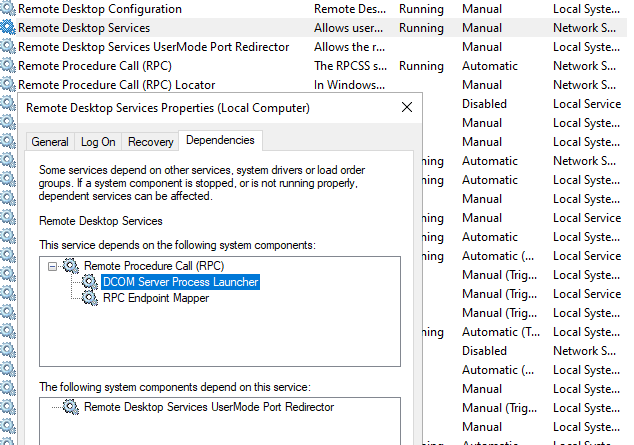Click the dialog title 'Remote Desktop Services Properties (Local Computer)'
Screen dimensions: 634x445
coord(168,108)
